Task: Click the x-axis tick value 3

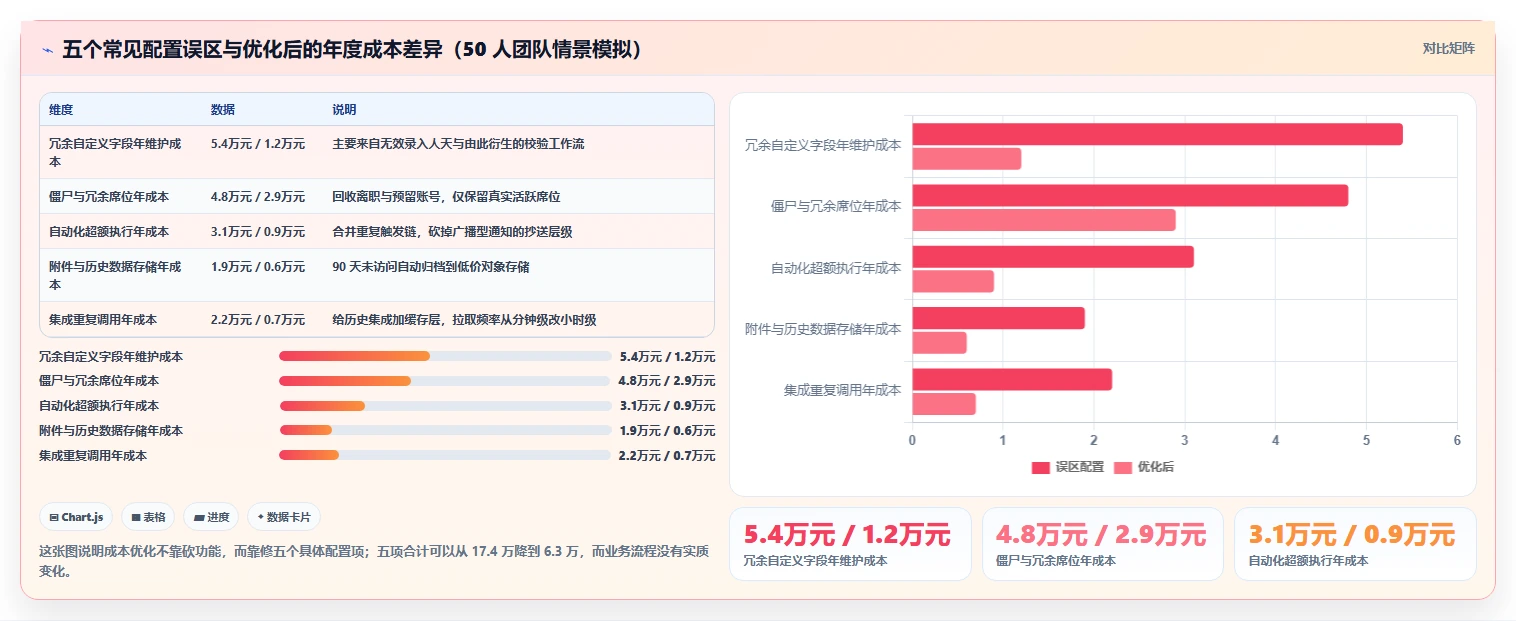Action: pyautogui.click(x=1185, y=440)
